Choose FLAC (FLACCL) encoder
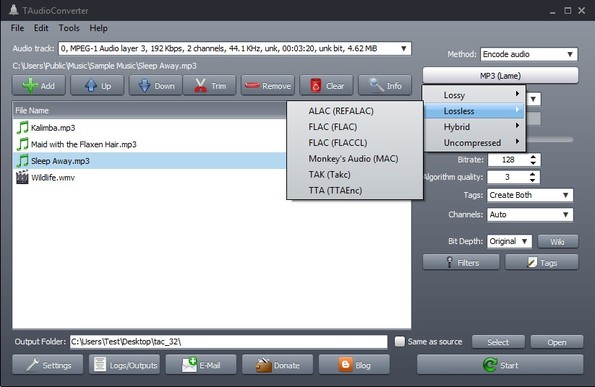 tap(355, 143)
